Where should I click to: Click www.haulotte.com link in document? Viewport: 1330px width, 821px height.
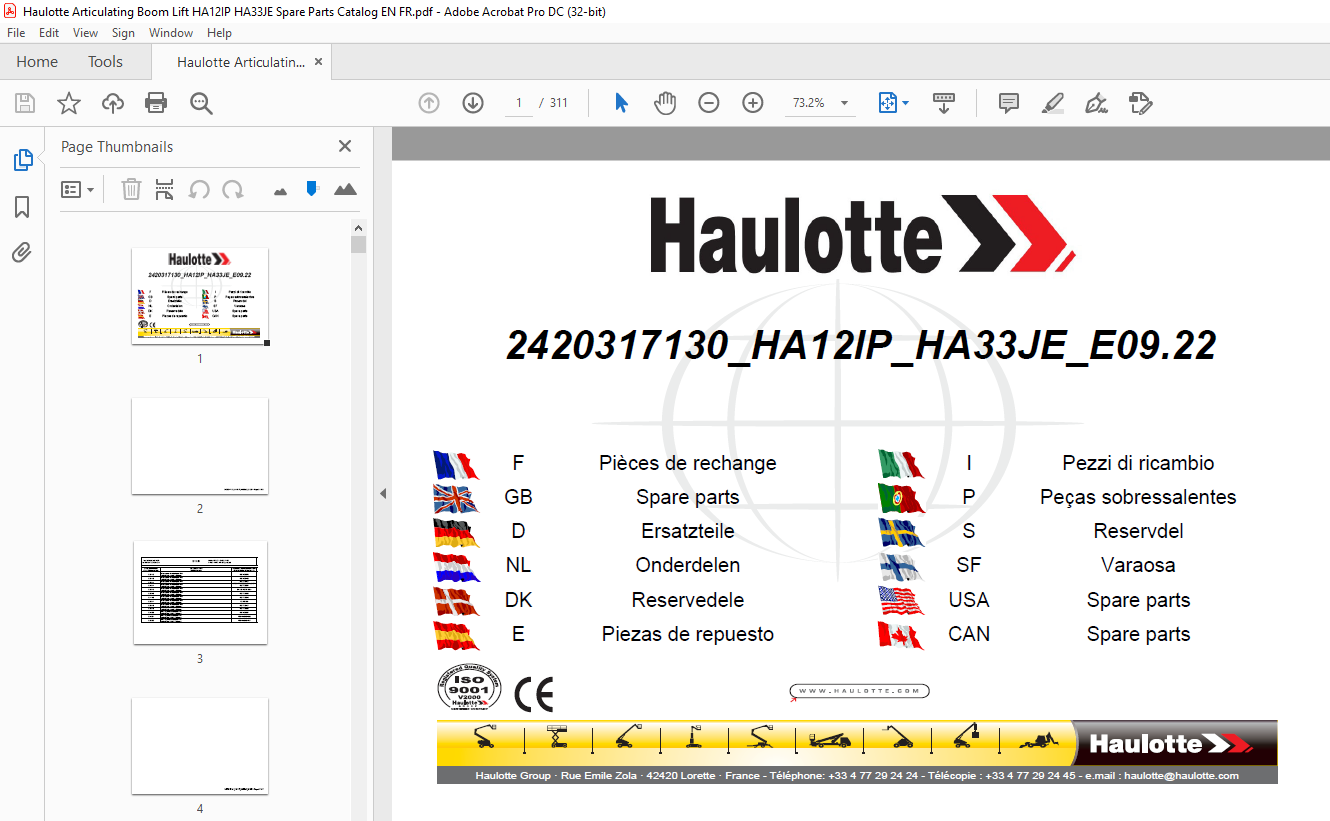coord(860,691)
